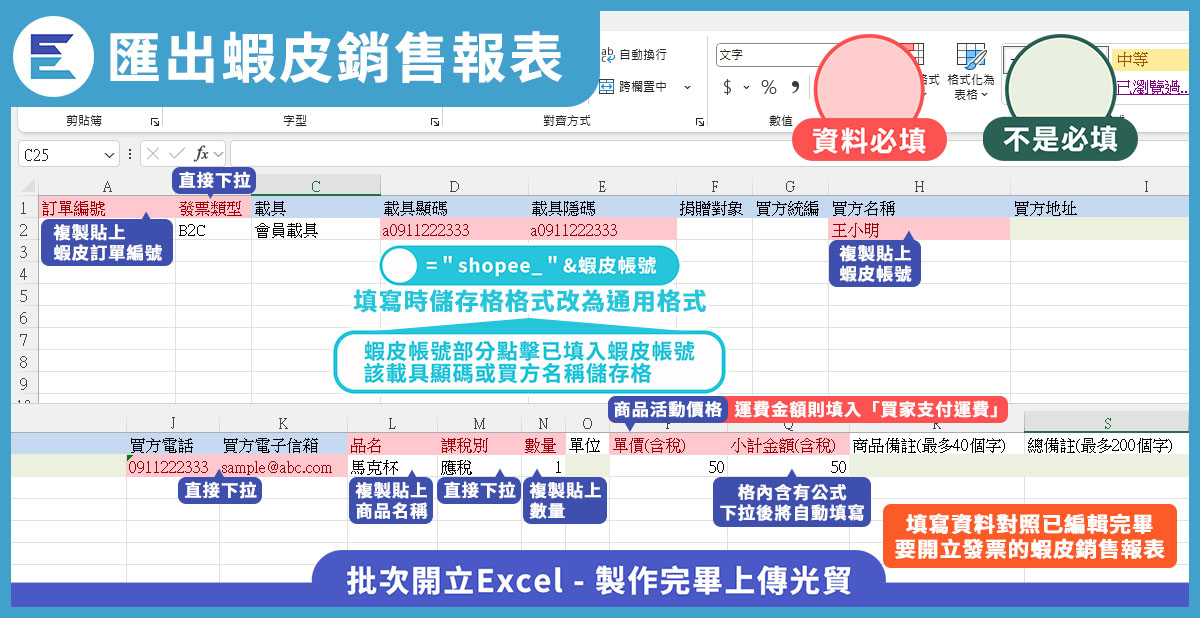Select column S header
This screenshot has height=618, width=1200.
point(1108,425)
